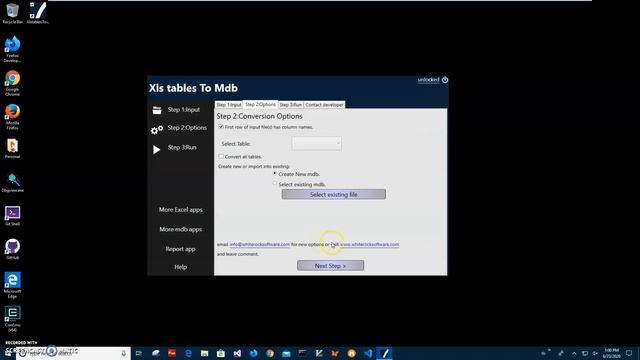Launch Firefox Developer Edition desktop icon
This screenshot has width=640, height=360.
pyautogui.click(x=12, y=49)
